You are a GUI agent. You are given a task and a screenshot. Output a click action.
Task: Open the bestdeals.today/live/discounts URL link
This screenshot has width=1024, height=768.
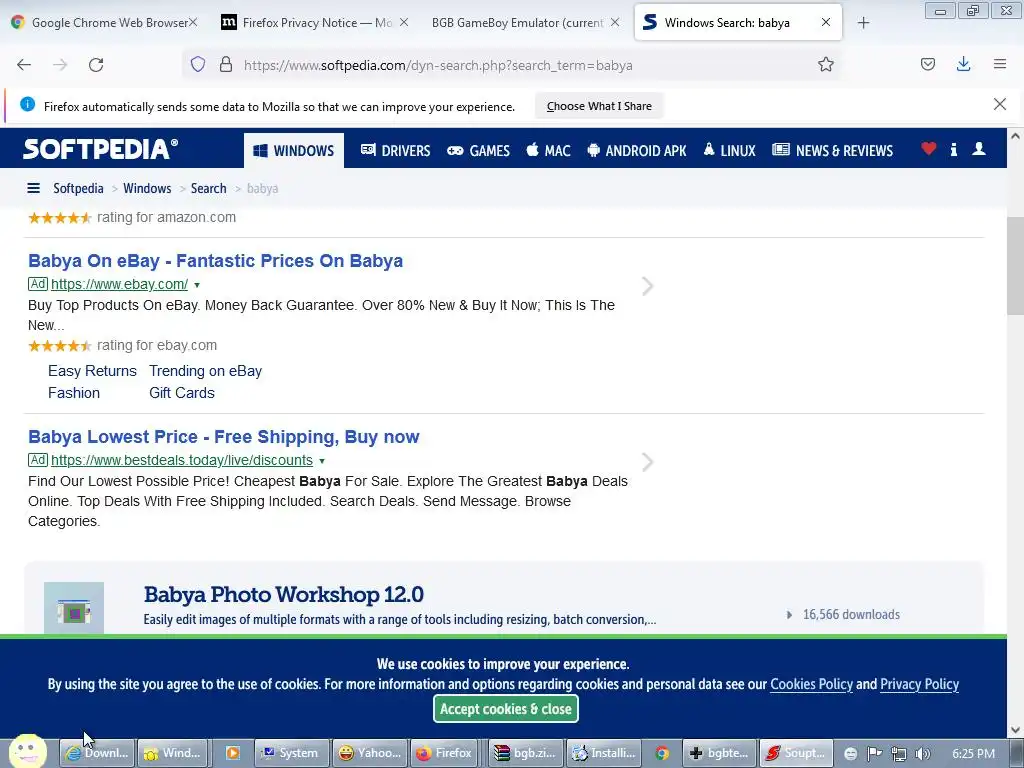click(x=182, y=460)
